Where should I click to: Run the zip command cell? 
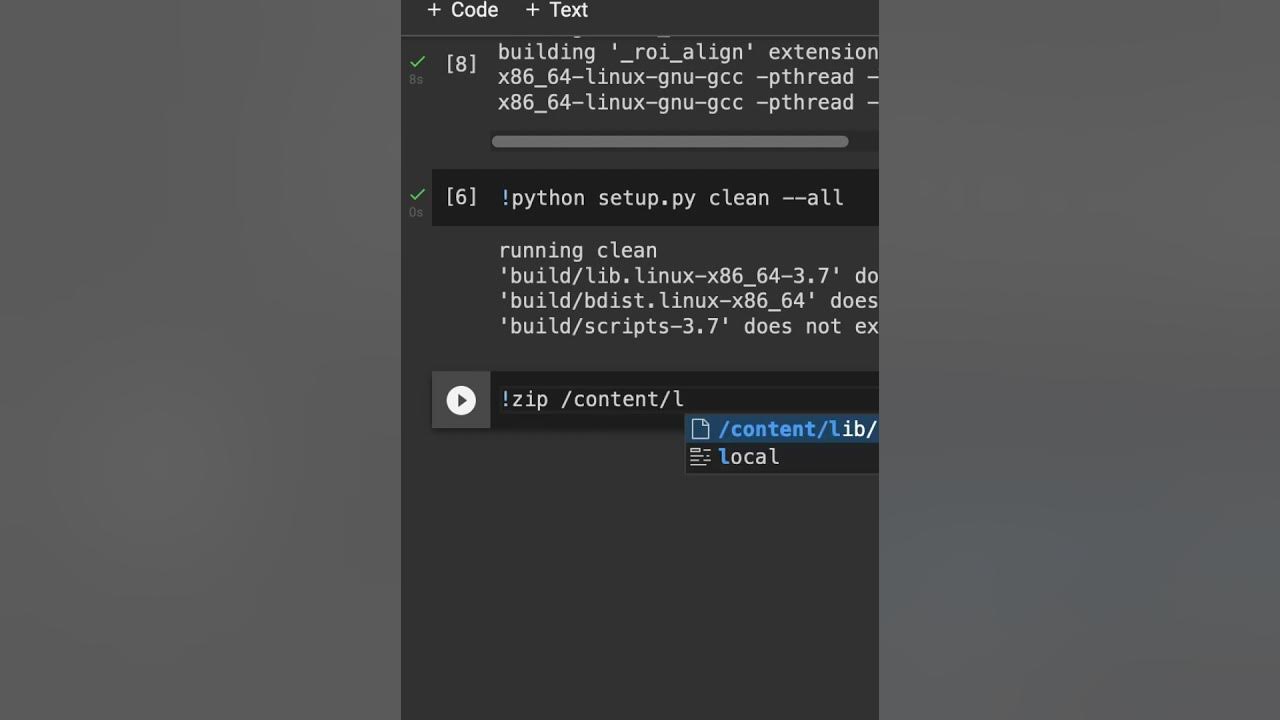click(461, 400)
